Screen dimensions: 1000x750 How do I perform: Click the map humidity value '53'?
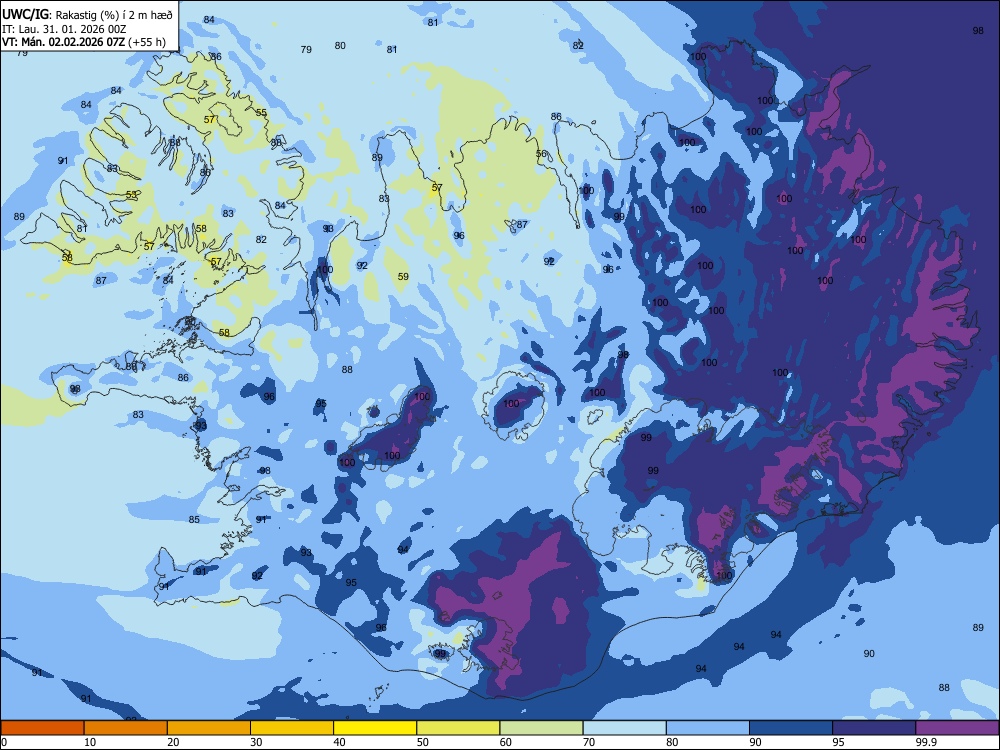131,195
